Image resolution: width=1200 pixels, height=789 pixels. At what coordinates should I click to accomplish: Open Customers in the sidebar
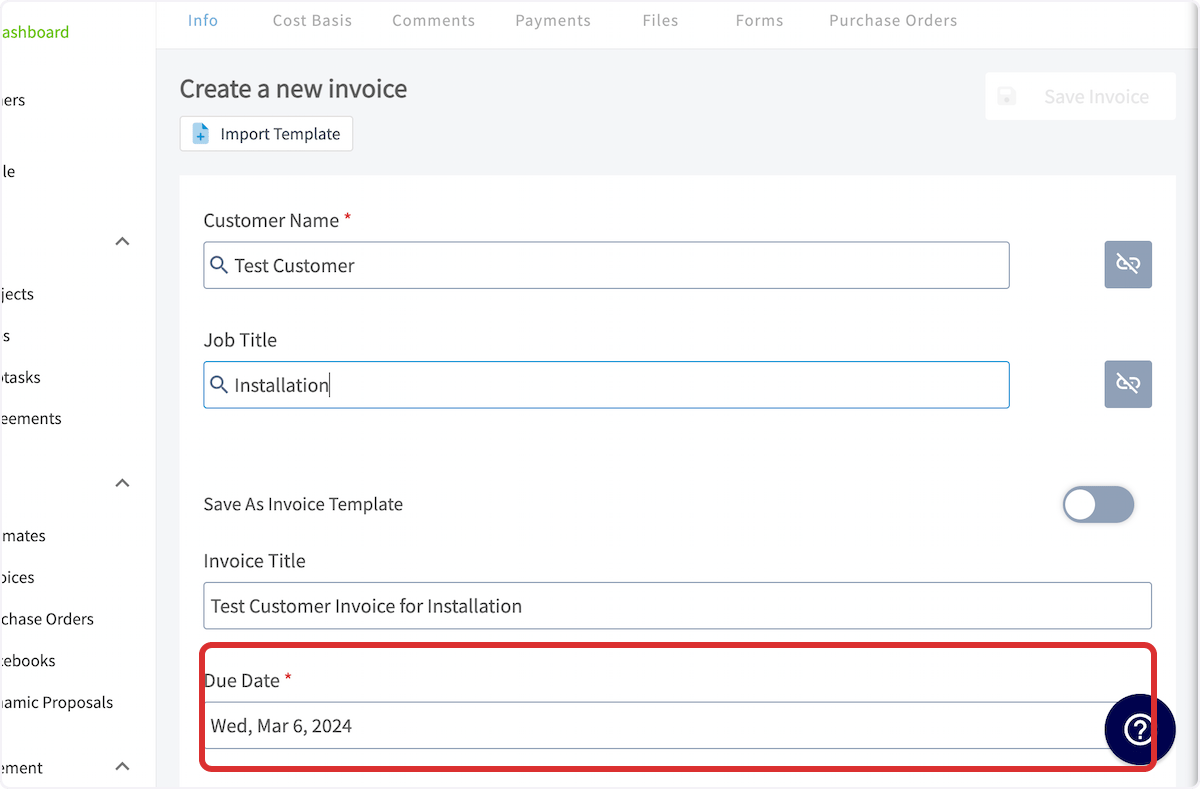13,100
